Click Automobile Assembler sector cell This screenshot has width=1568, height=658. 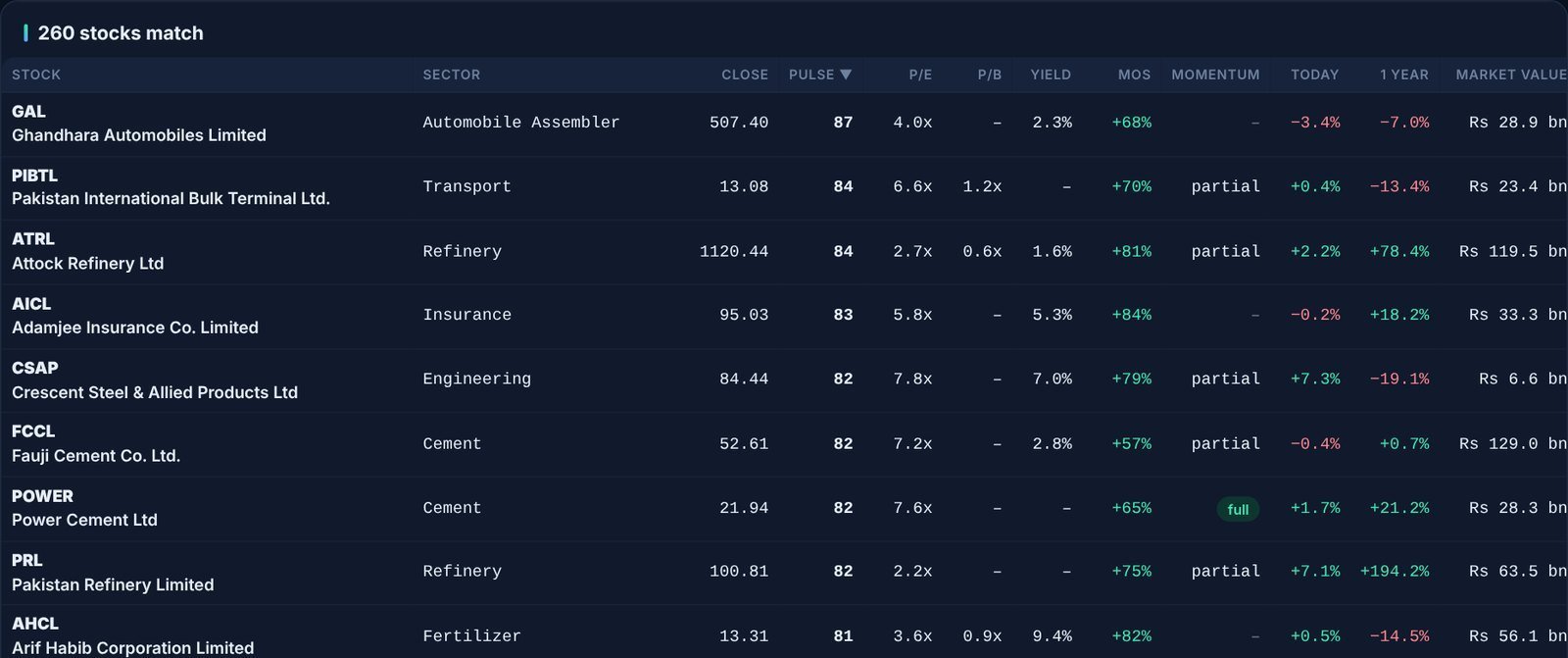521,123
